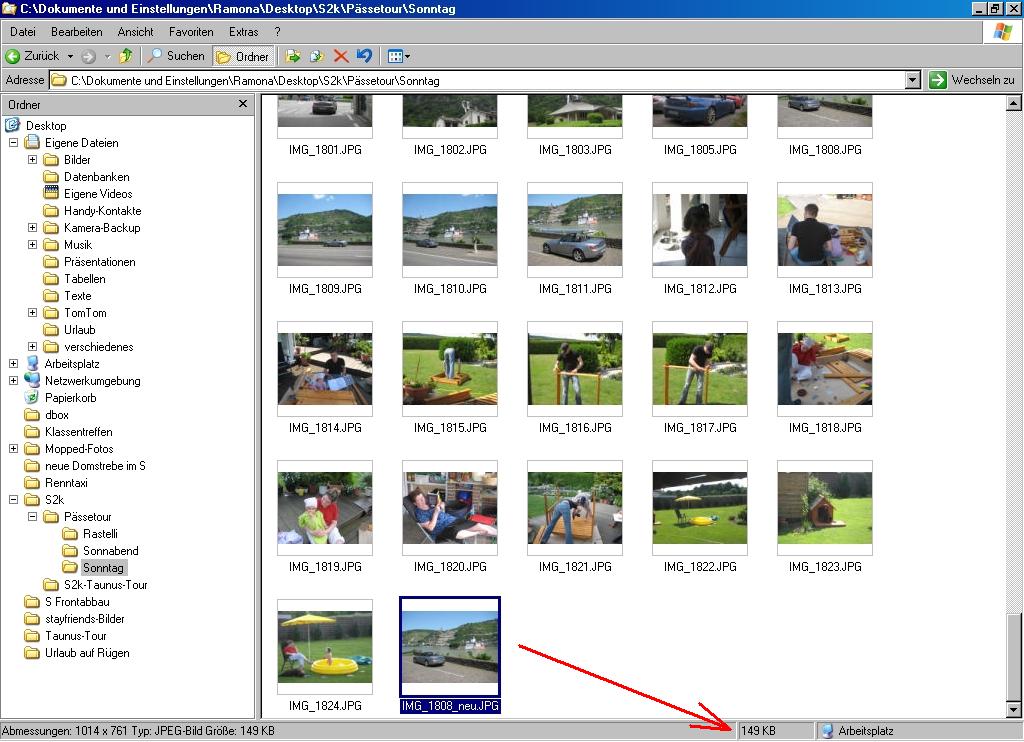The width and height of the screenshot is (1024, 742).
Task: Go up one folder level
Action: click(126, 57)
